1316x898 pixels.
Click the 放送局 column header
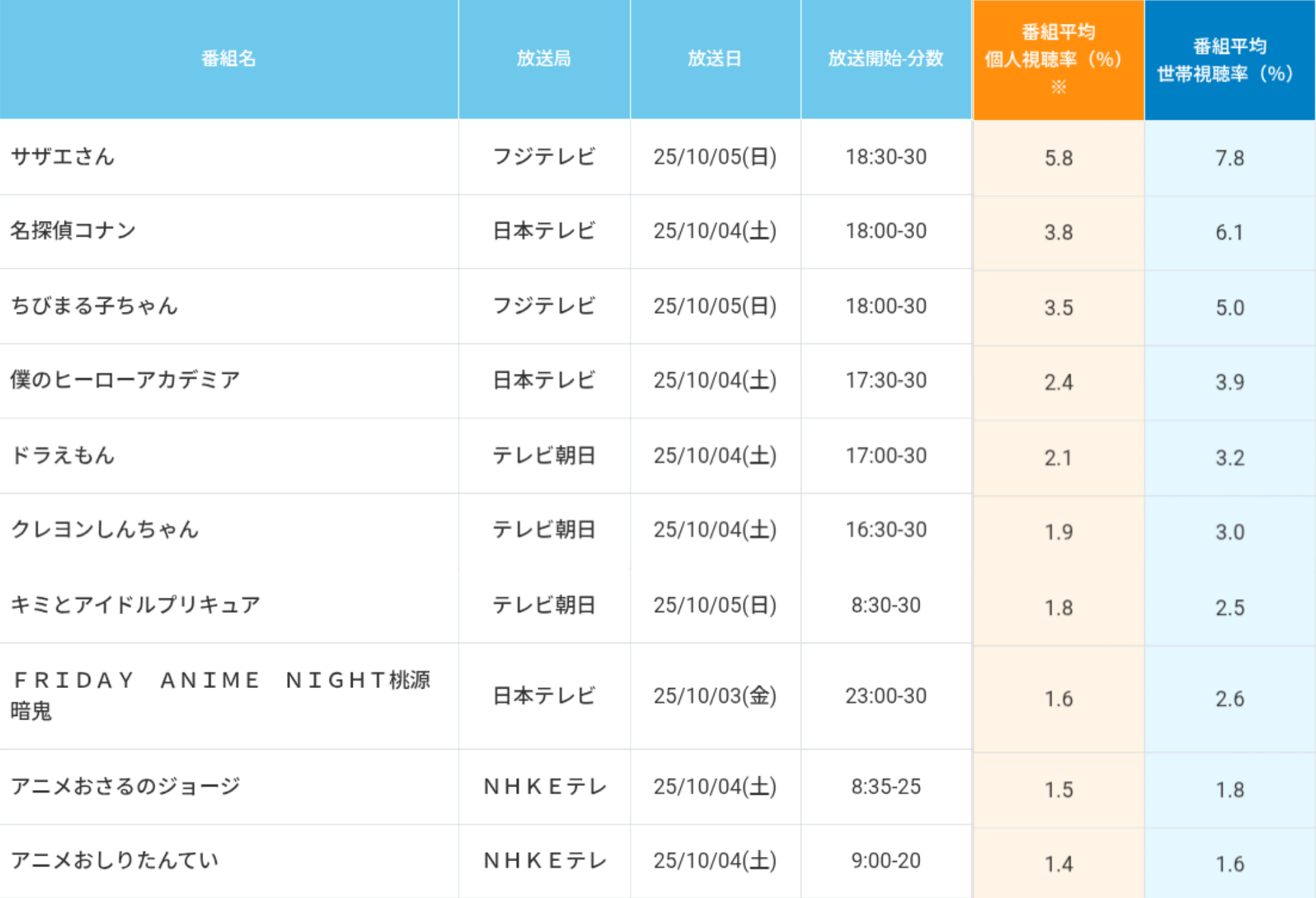pos(543,59)
